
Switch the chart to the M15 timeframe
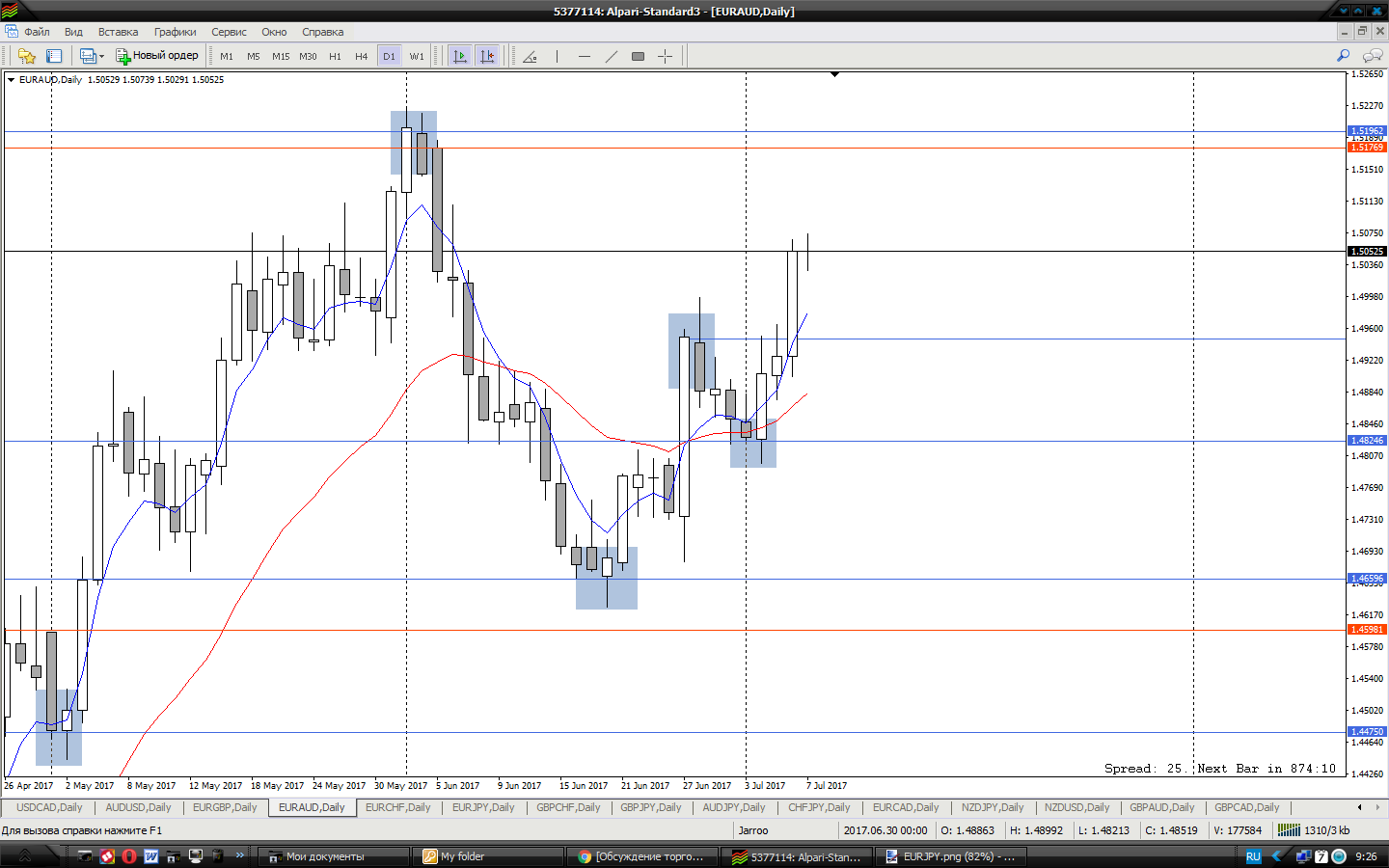[x=281, y=56]
